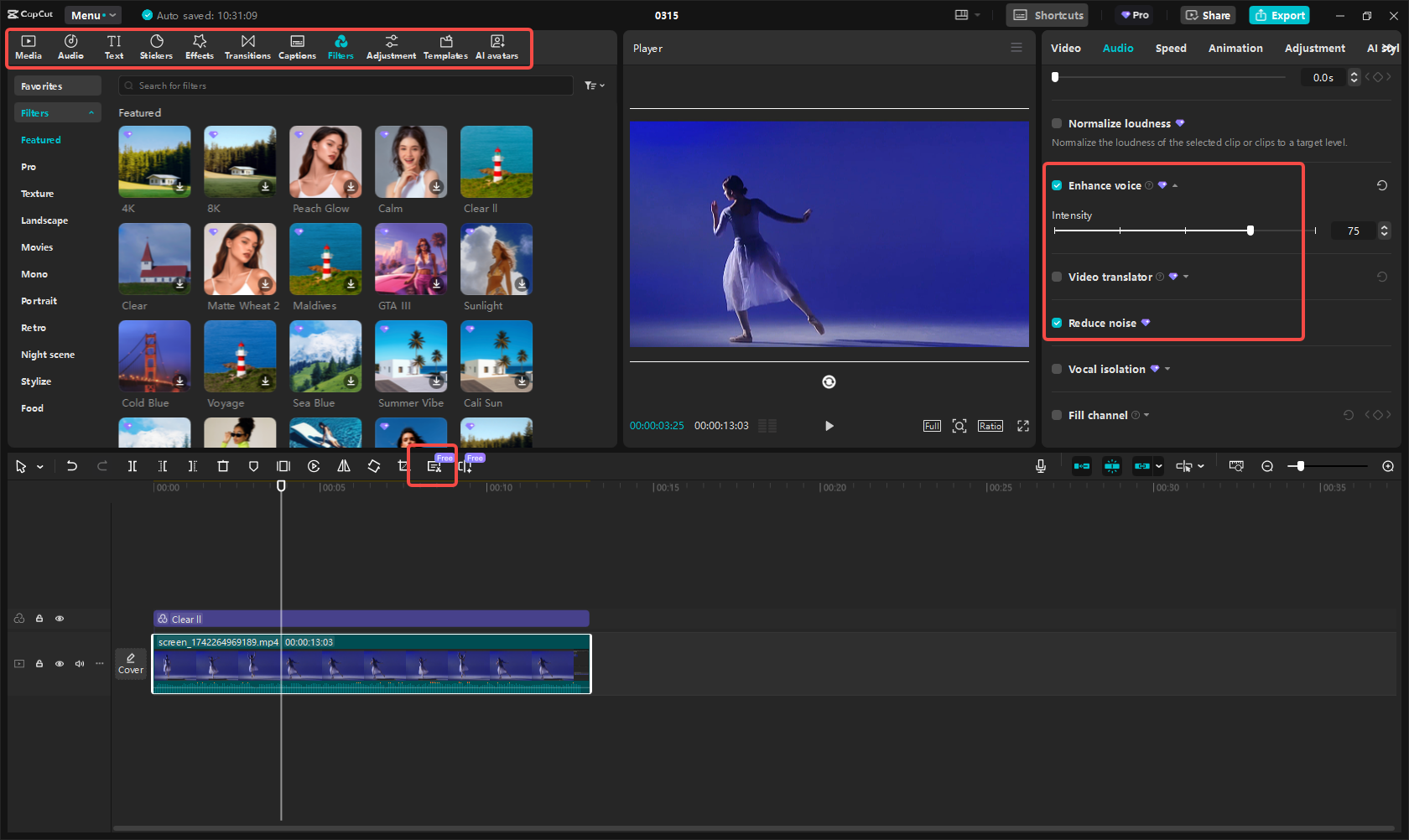Select the Cold Blue filter thumbnail
The height and width of the screenshot is (840, 1409).
pyautogui.click(x=154, y=355)
